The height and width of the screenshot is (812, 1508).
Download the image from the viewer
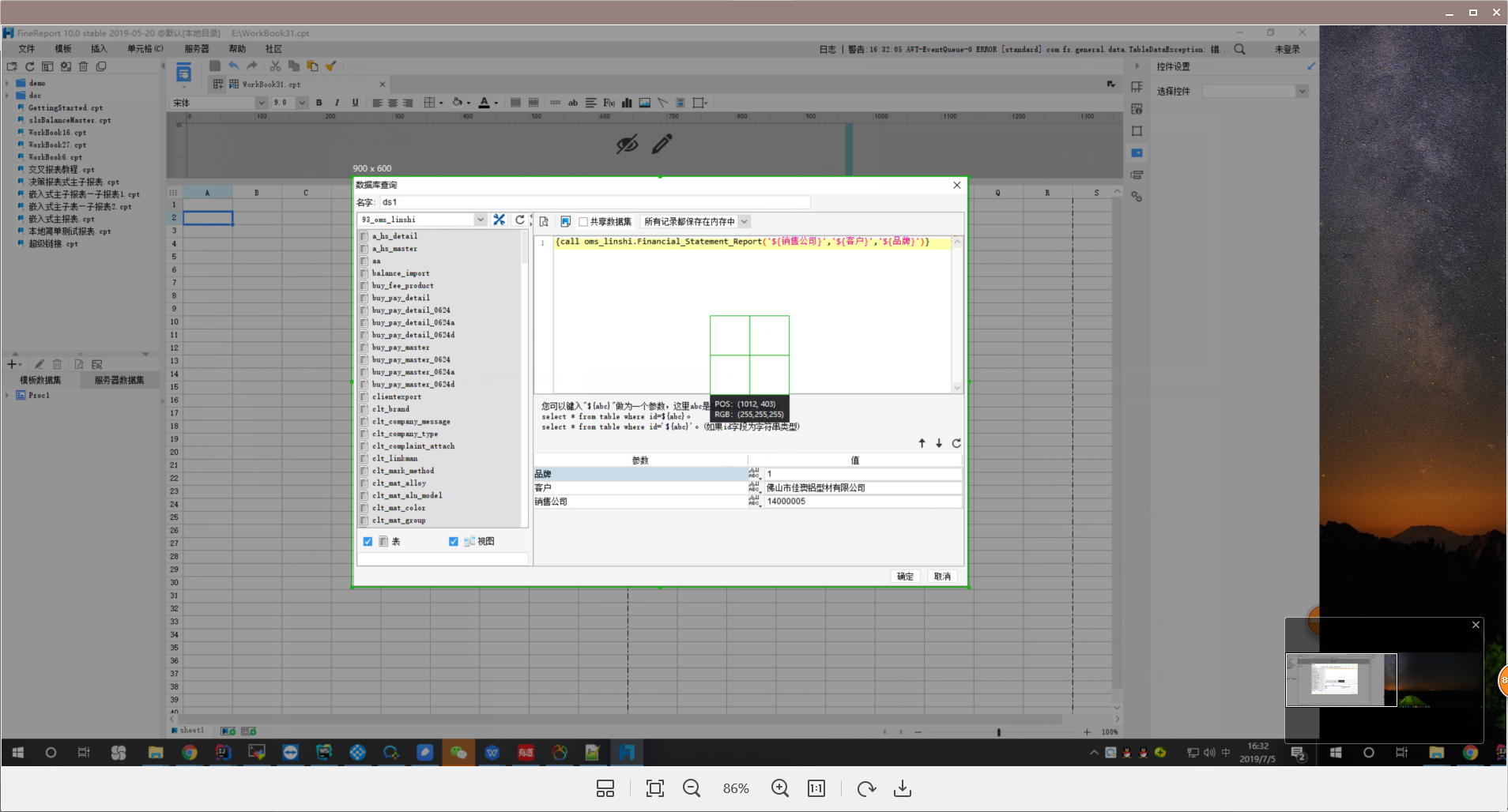coord(903,788)
